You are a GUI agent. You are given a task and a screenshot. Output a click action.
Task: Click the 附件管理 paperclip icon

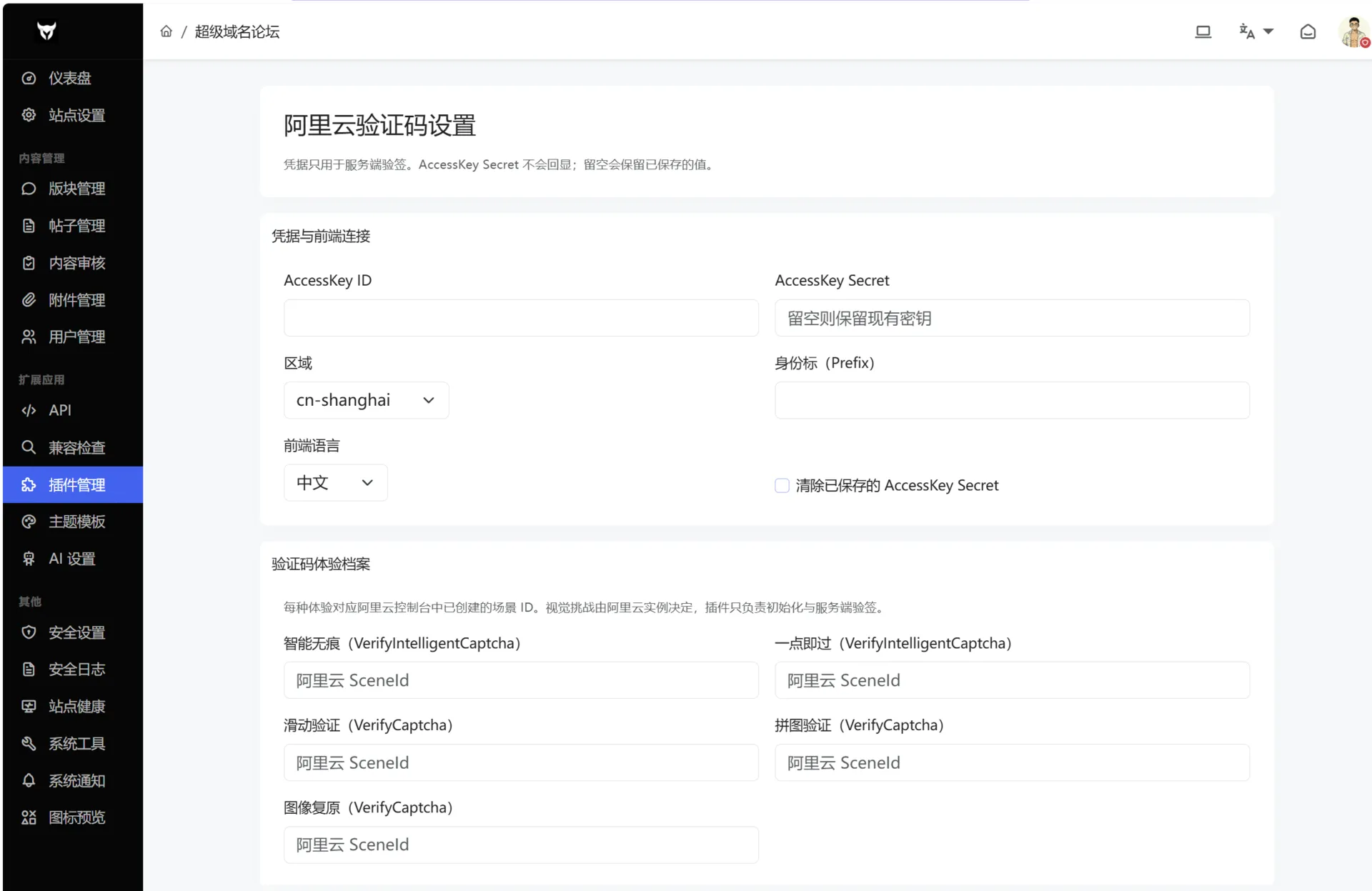click(x=29, y=300)
